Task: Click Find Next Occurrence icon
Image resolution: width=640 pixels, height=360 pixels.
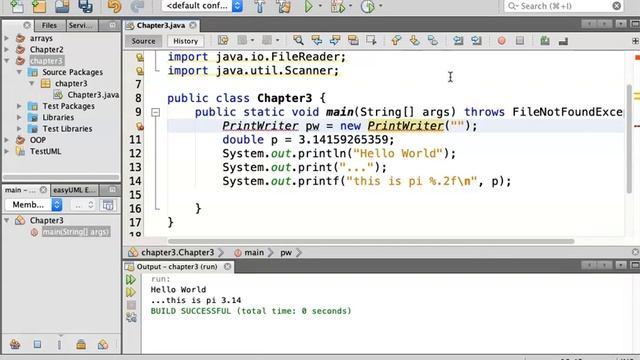Action: click(x=335, y=40)
